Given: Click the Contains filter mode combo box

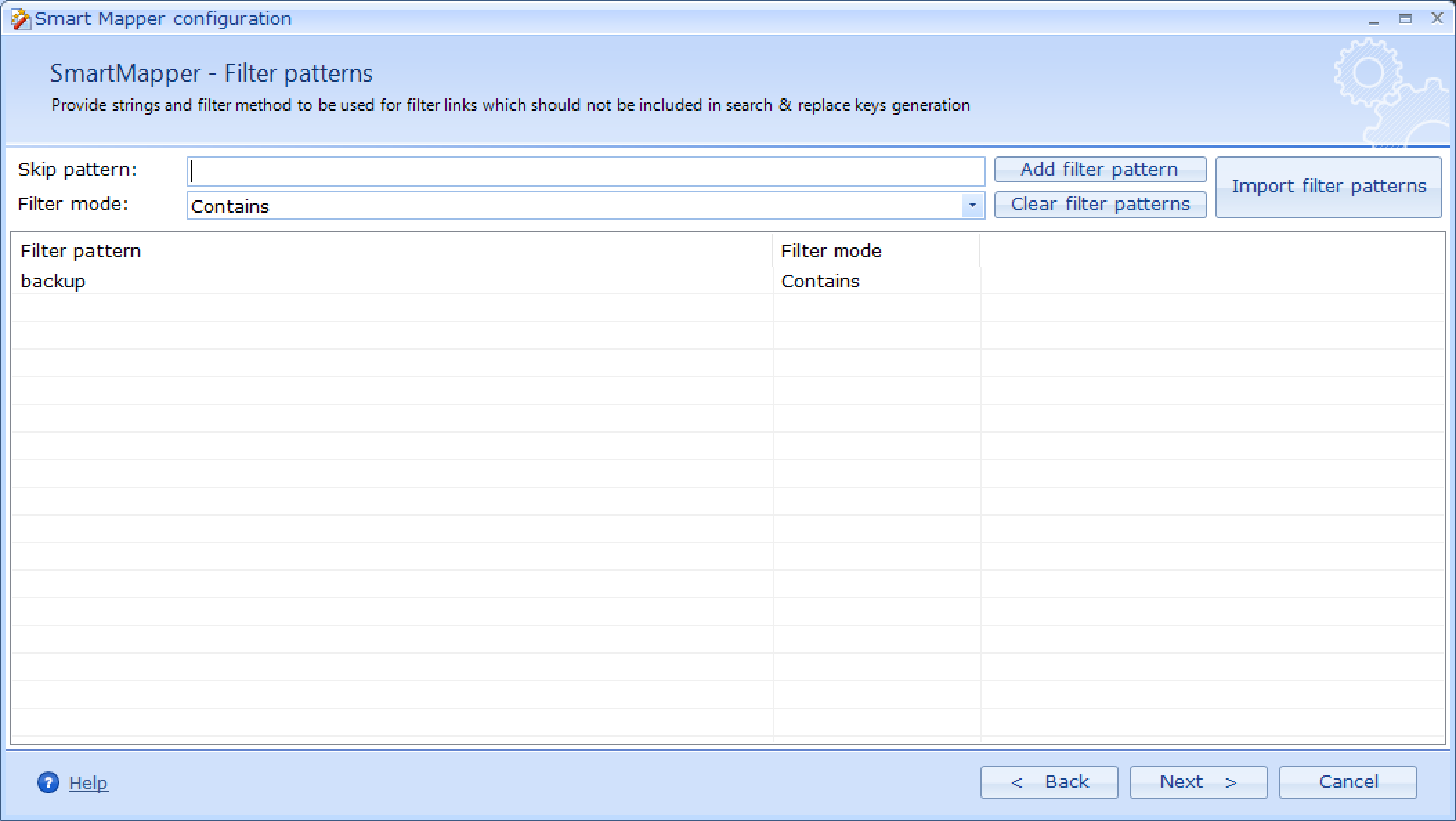Looking at the screenshot, I should [586, 205].
